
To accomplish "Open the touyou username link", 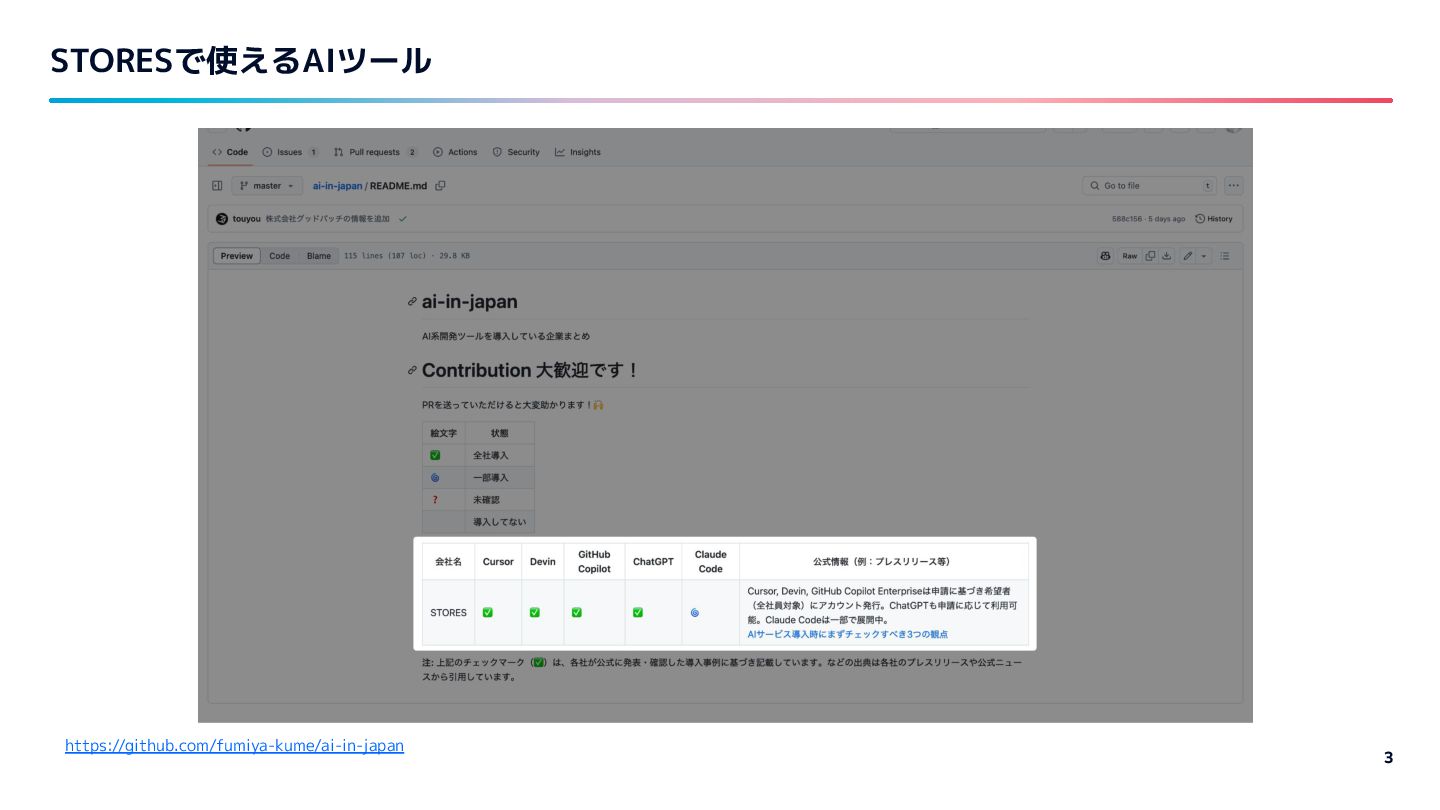I will [x=246, y=219].
